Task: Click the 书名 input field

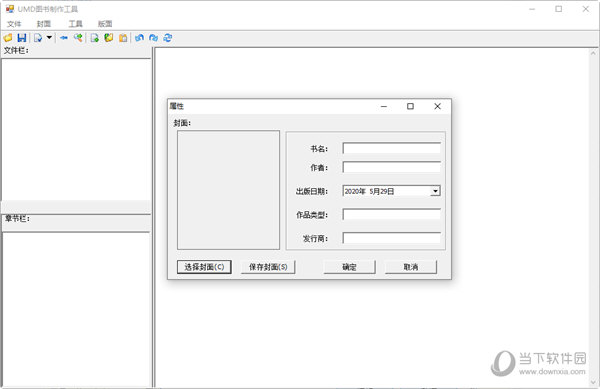Action: pyautogui.click(x=391, y=148)
